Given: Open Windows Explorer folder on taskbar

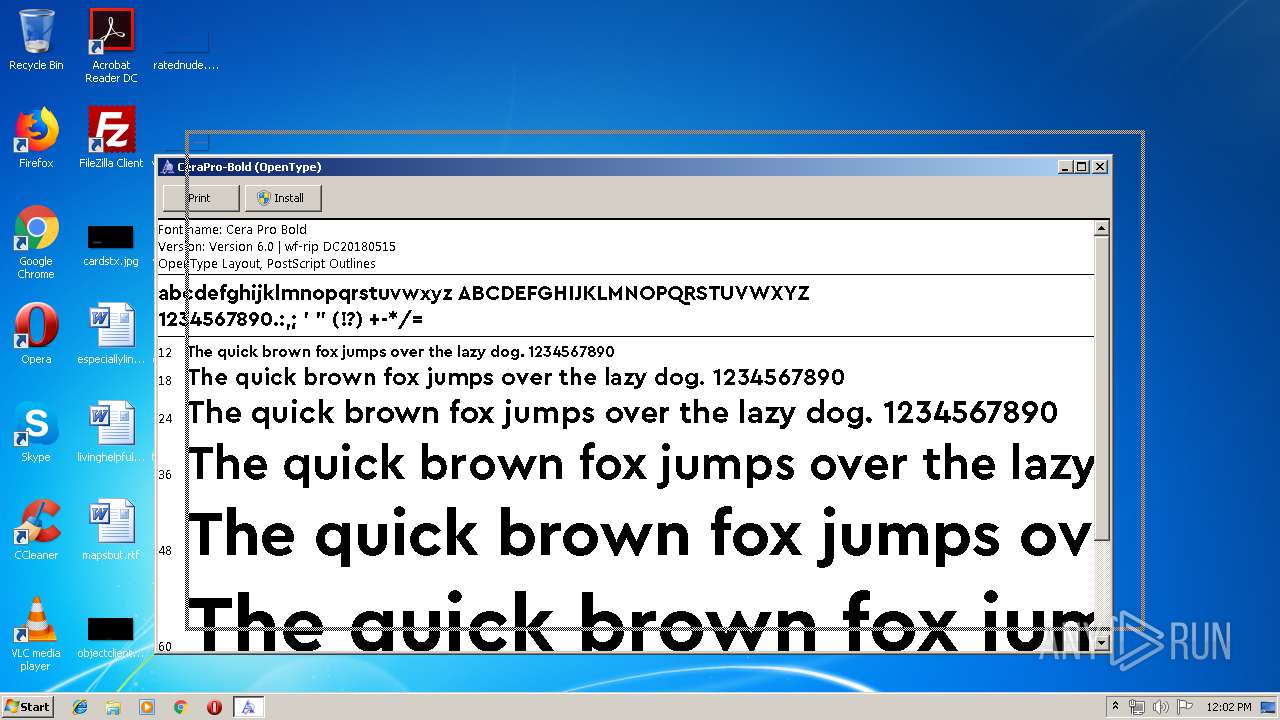Looking at the screenshot, I should (113, 707).
